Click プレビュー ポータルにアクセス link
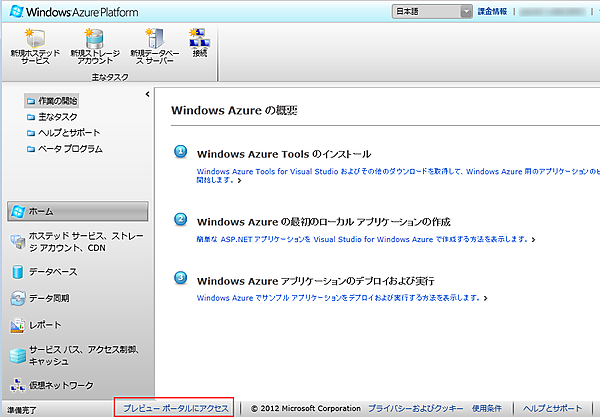This screenshot has width=600, height=417. (176, 409)
